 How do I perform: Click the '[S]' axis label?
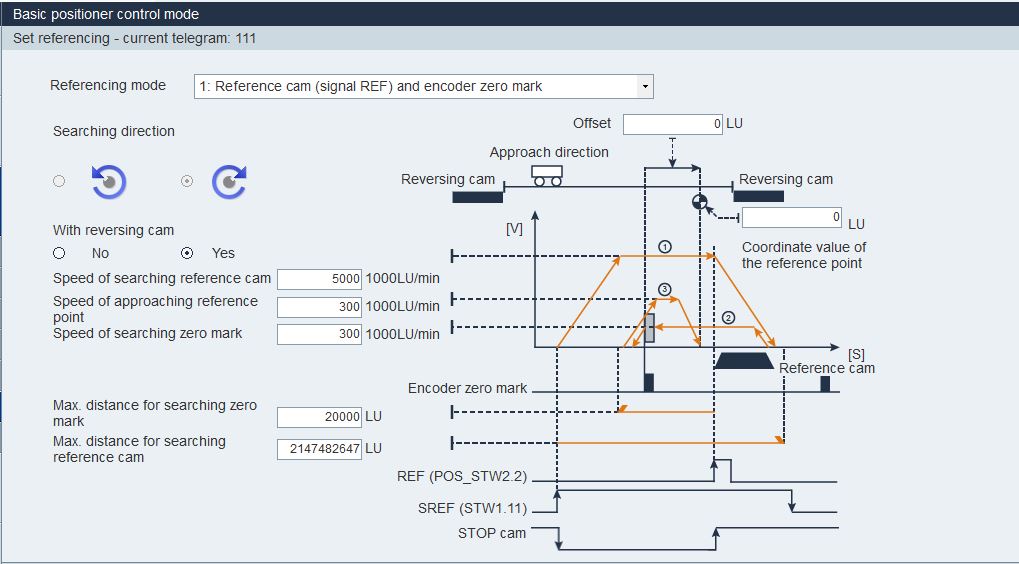[857, 354]
